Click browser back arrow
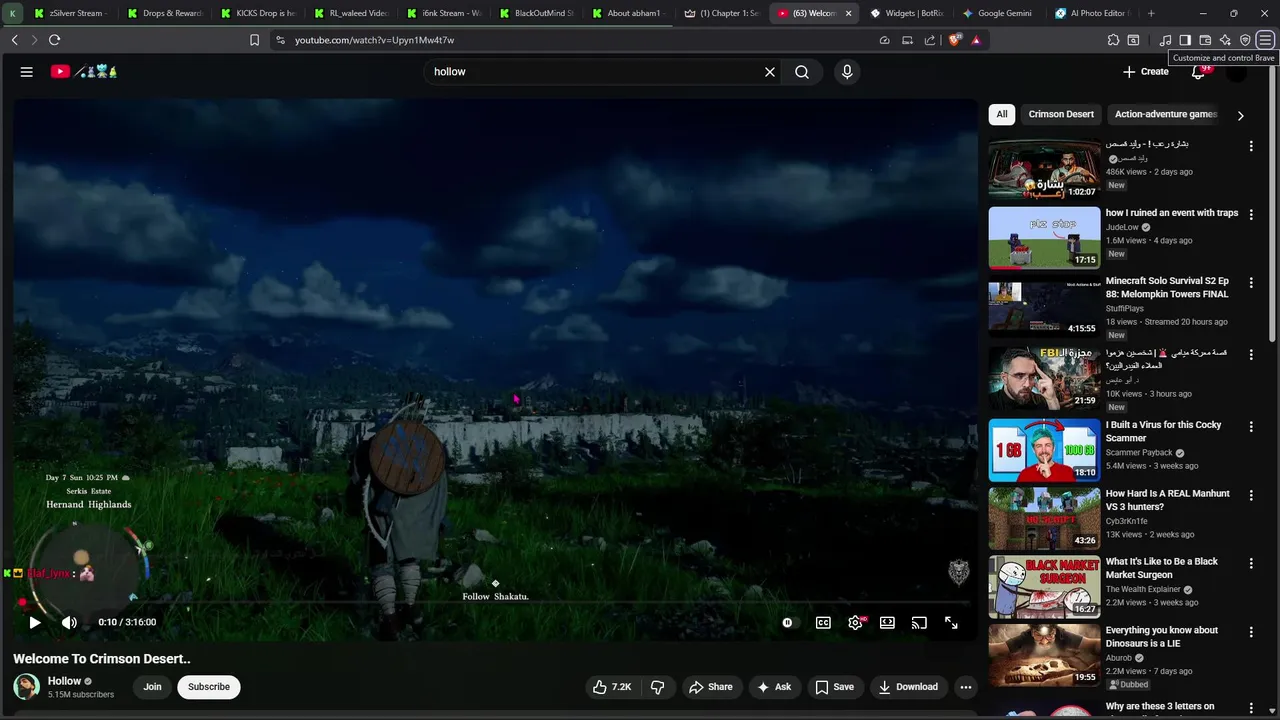Image resolution: width=1280 pixels, height=720 pixels. (14, 40)
